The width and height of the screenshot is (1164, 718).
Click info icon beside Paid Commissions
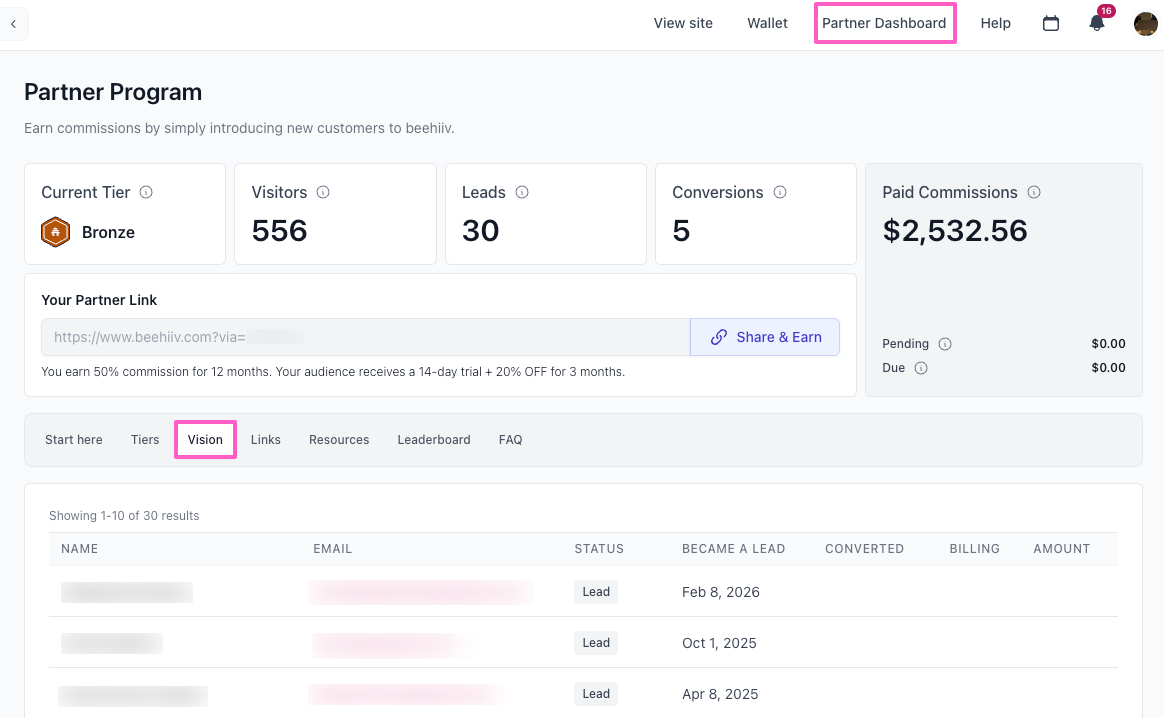click(x=1034, y=192)
